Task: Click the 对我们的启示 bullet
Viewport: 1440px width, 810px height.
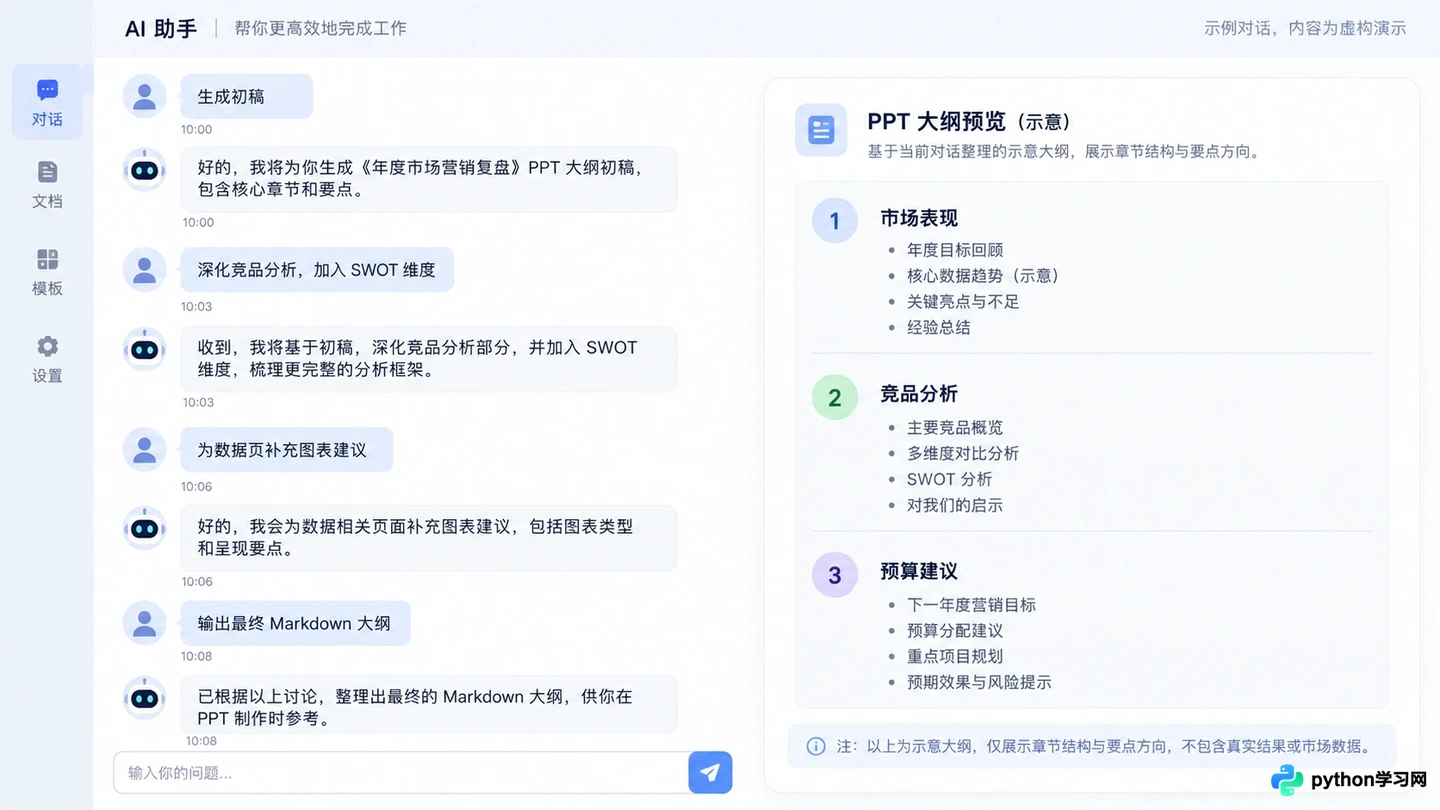Action: [955, 505]
